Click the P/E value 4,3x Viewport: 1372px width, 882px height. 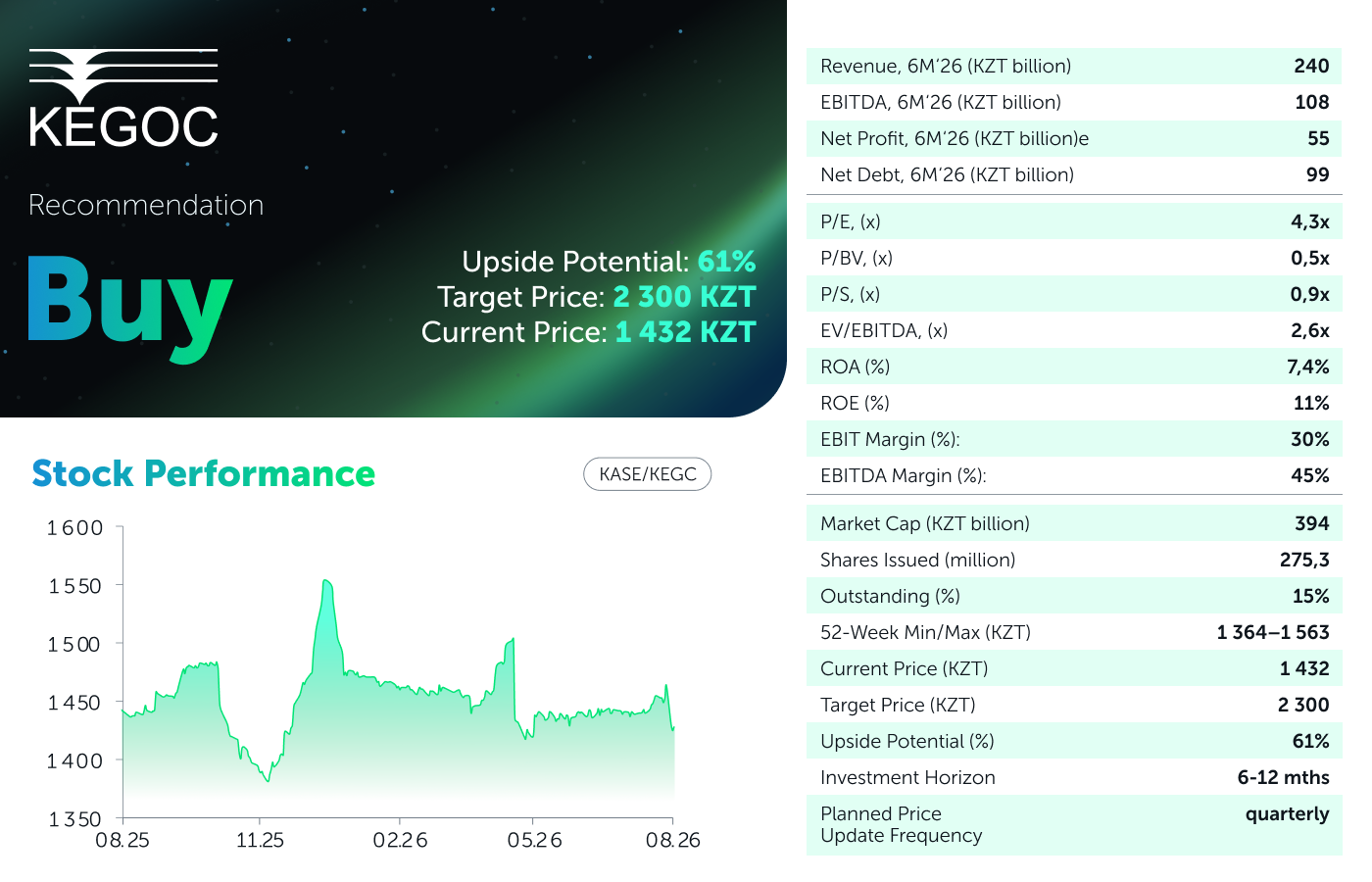point(1310,221)
